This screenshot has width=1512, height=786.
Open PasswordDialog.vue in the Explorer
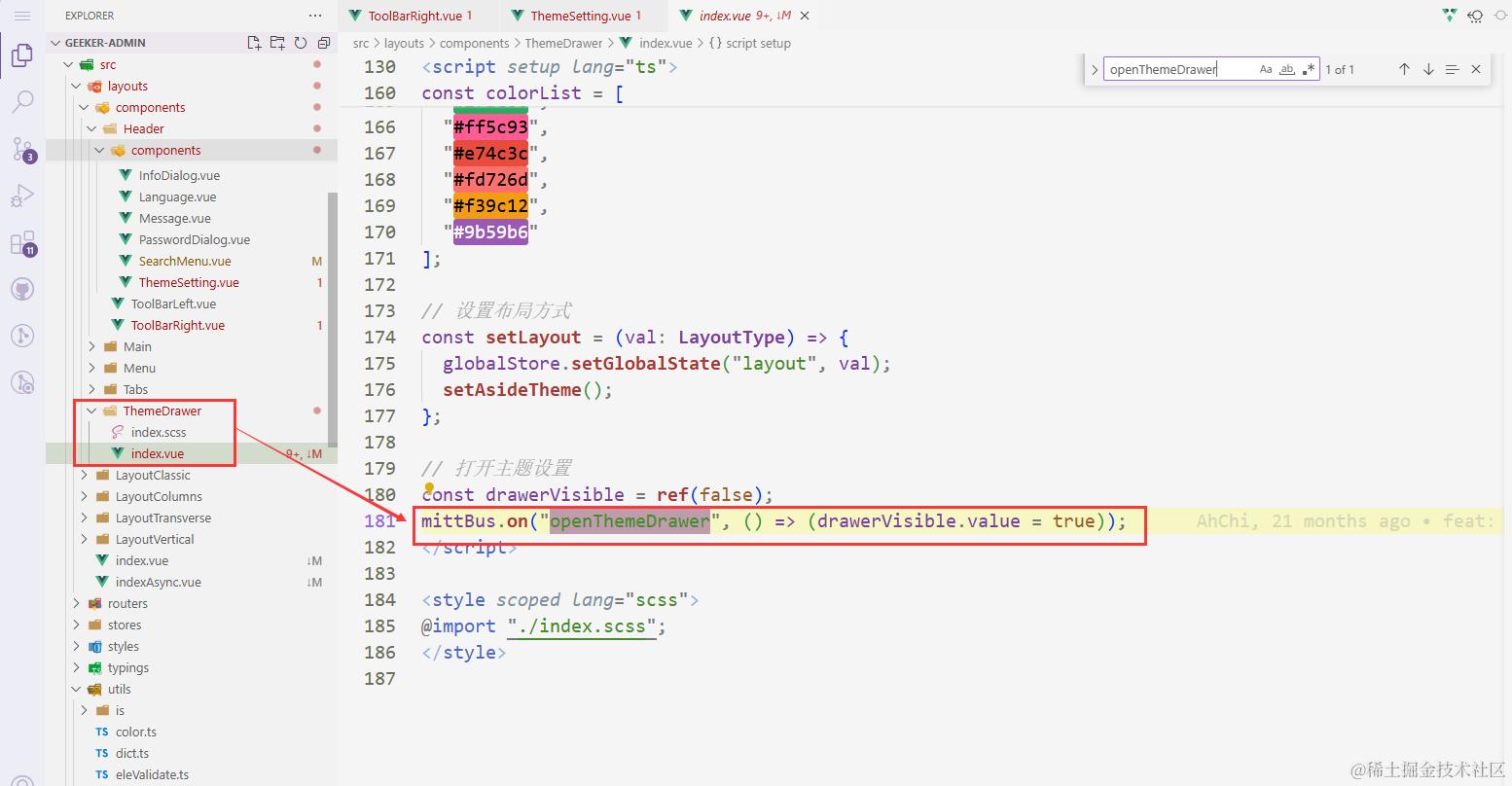[x=194, y=239]
